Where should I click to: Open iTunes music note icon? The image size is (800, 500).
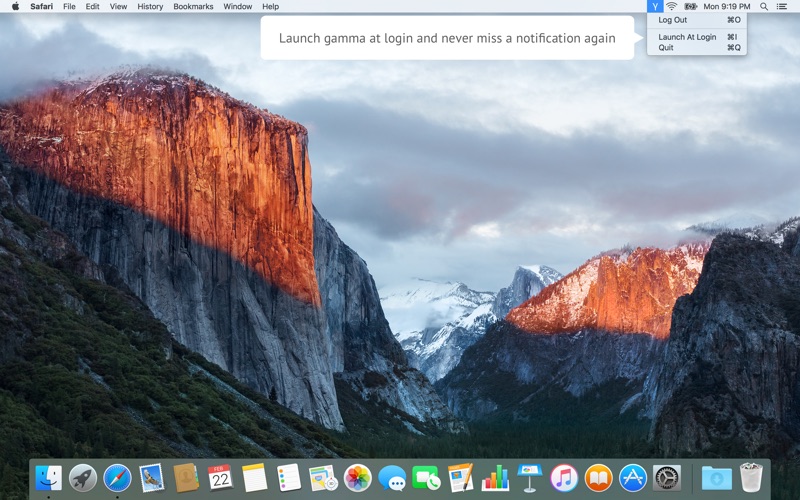pyautogui.click(x=564, y=478)
